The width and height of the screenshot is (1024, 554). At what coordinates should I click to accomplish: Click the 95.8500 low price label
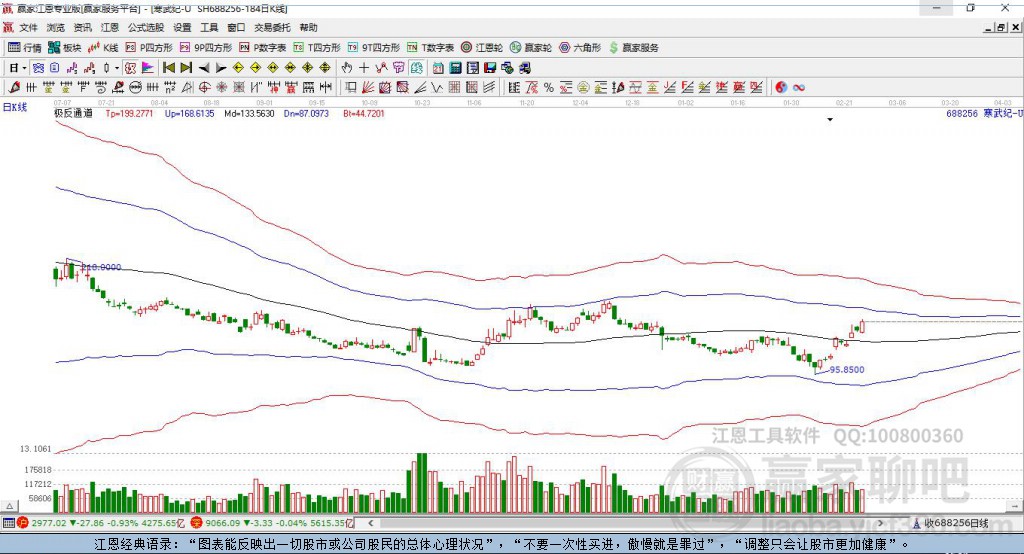847,369
